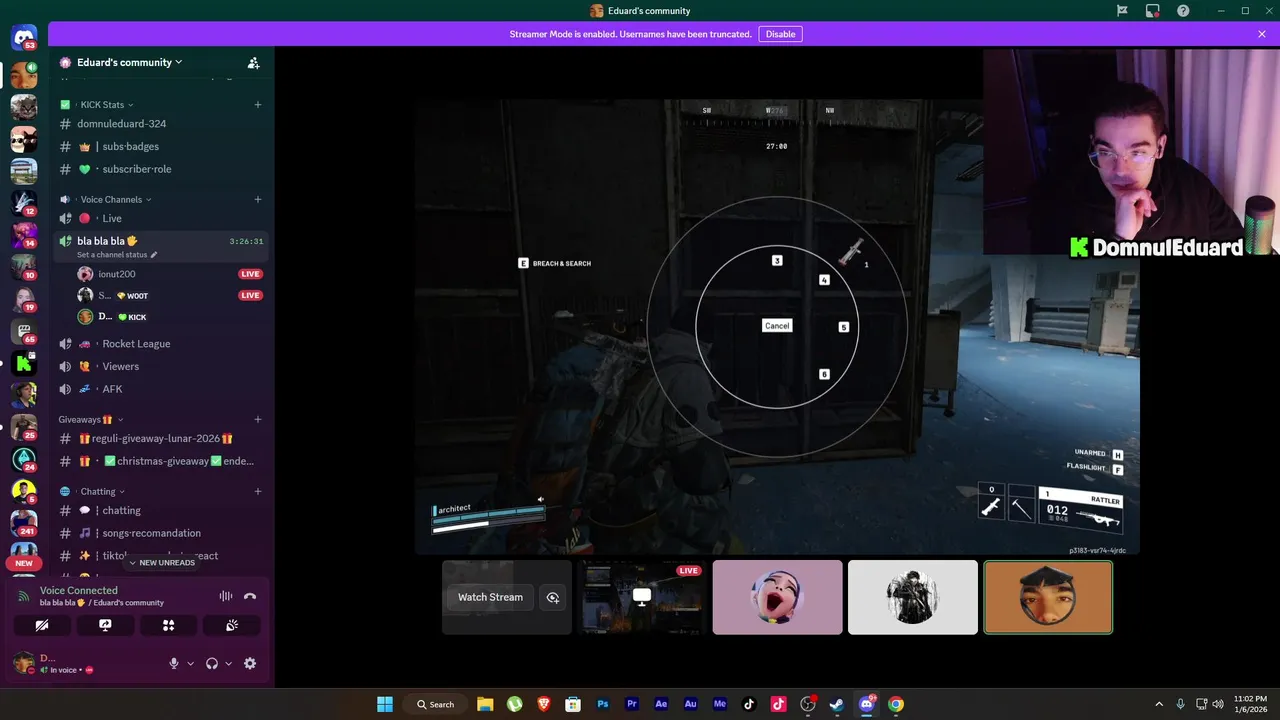This screenshot has width=1280, height=720.
Task: Show hidden system tray icons
Action: point(1159,704)
